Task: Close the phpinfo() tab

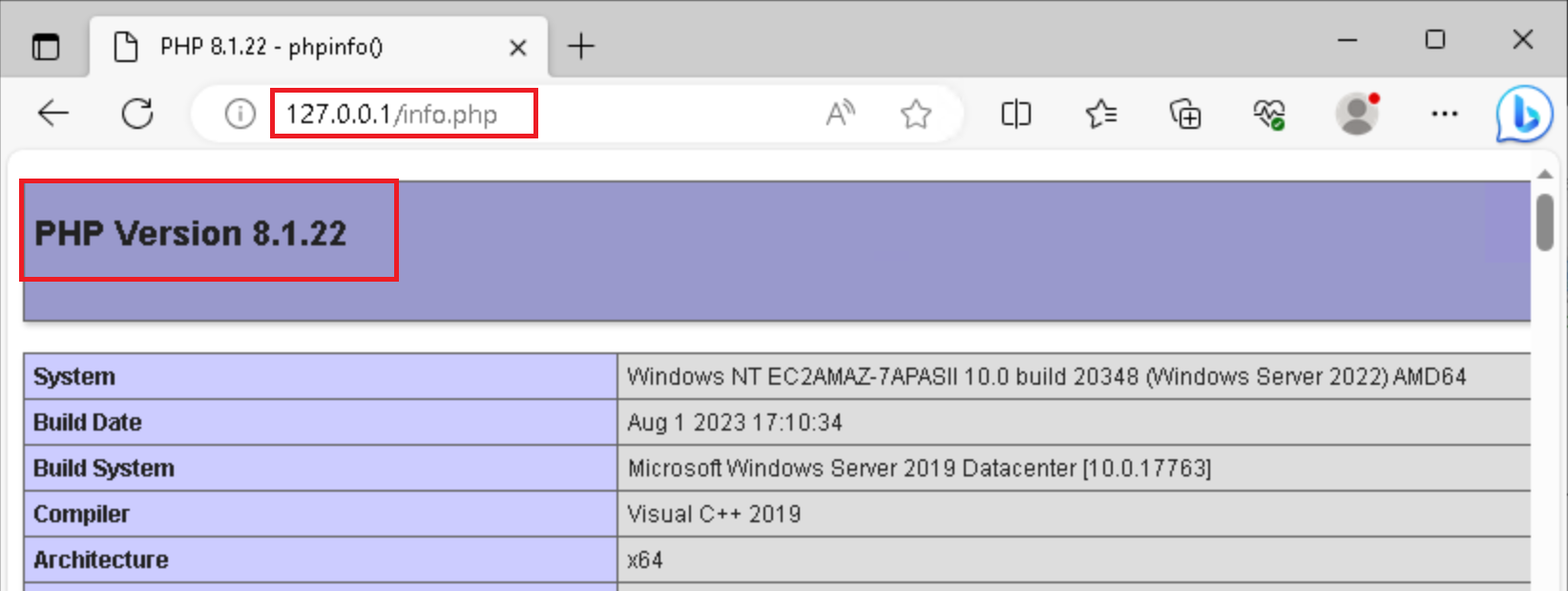Action: (517, 47)
